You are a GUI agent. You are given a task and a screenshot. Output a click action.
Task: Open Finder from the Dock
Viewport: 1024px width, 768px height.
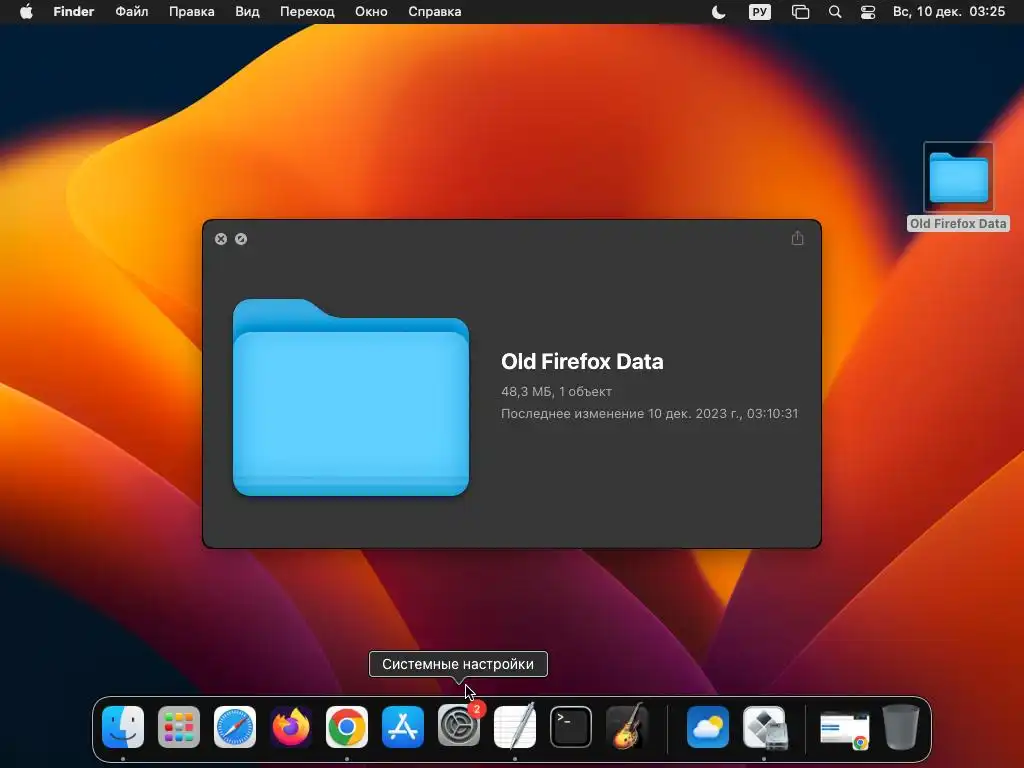click(123, 727)
